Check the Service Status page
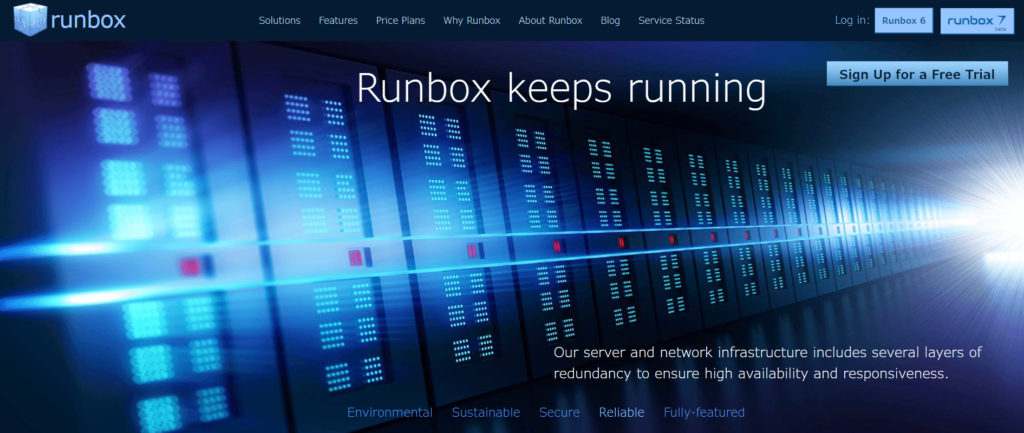Image resolution: width=1024 pixels, height=433 pixels. click(x=671, y=20)
